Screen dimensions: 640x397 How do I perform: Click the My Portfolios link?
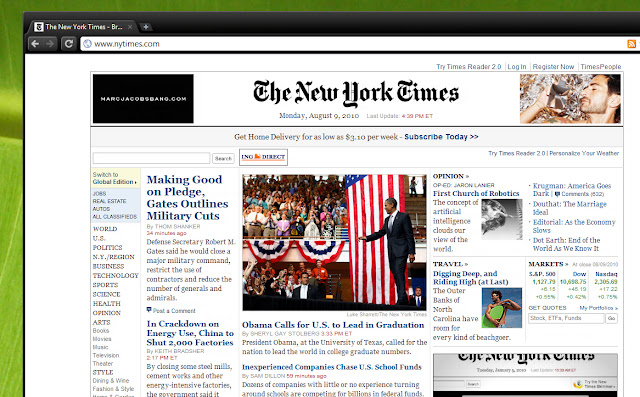pos(599,308)
